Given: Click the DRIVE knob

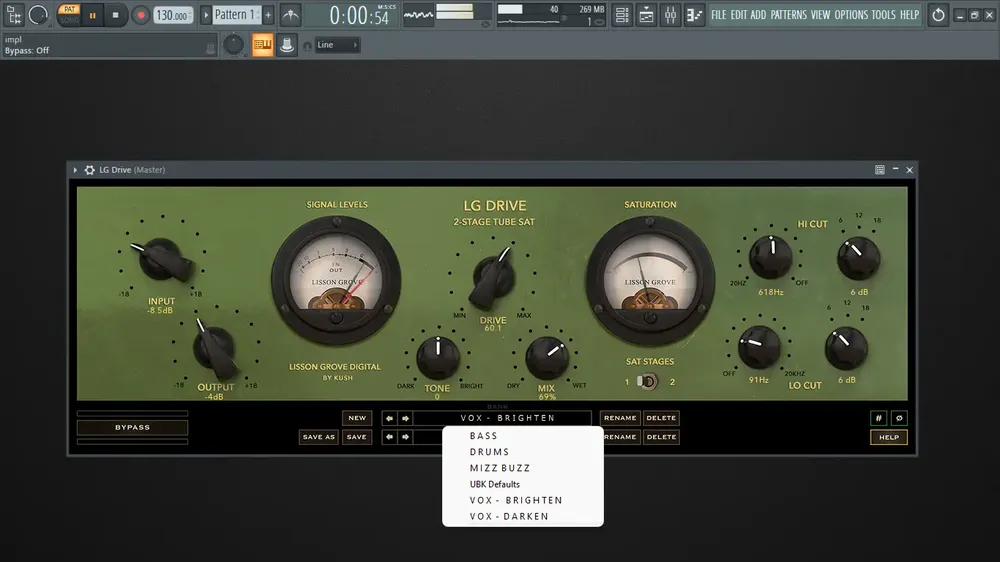Looking at the screenshot, I should (x=494, y=277).
